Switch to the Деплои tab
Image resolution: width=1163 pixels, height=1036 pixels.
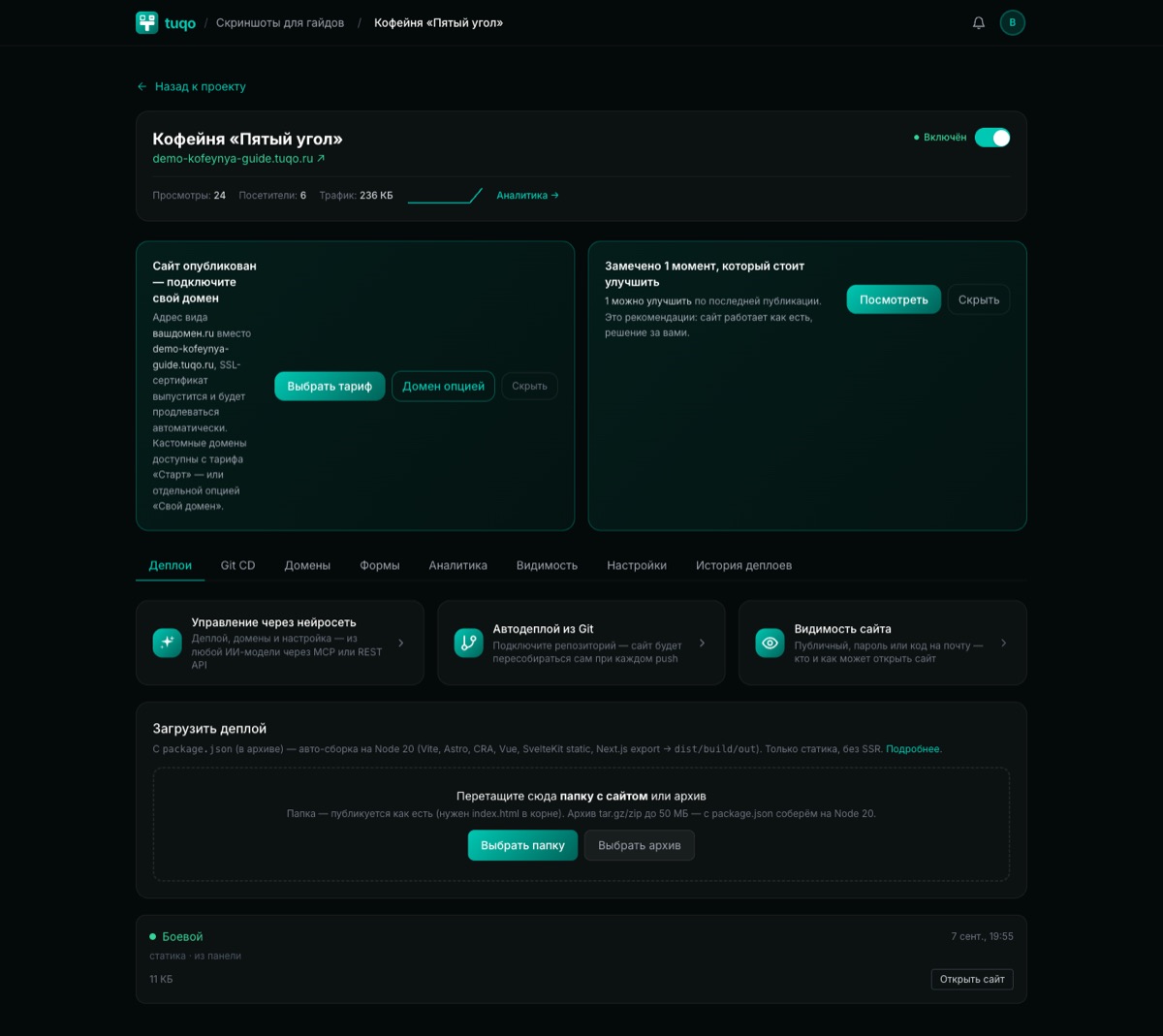point(171,565)
